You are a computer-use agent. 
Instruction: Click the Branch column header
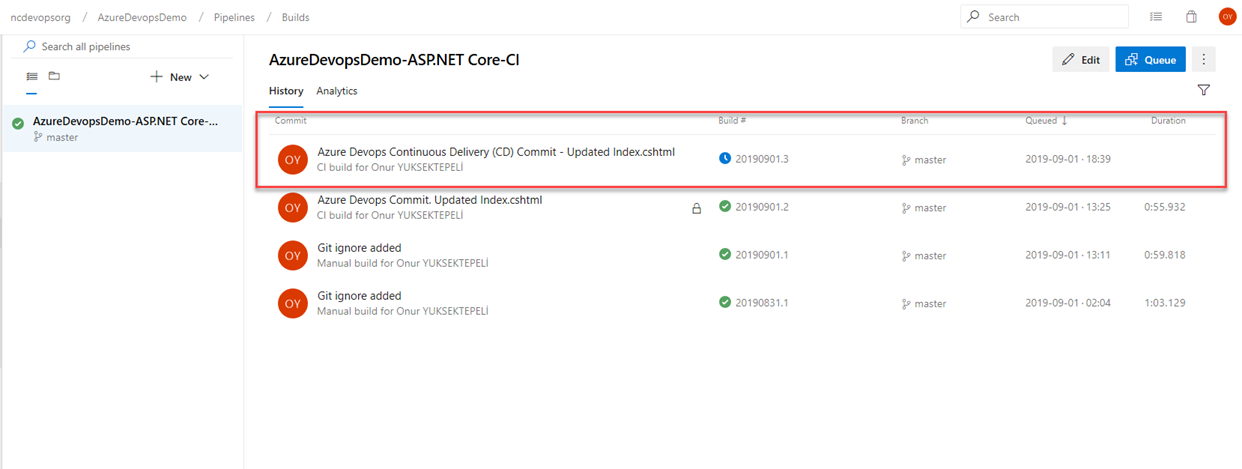(914, 120)
